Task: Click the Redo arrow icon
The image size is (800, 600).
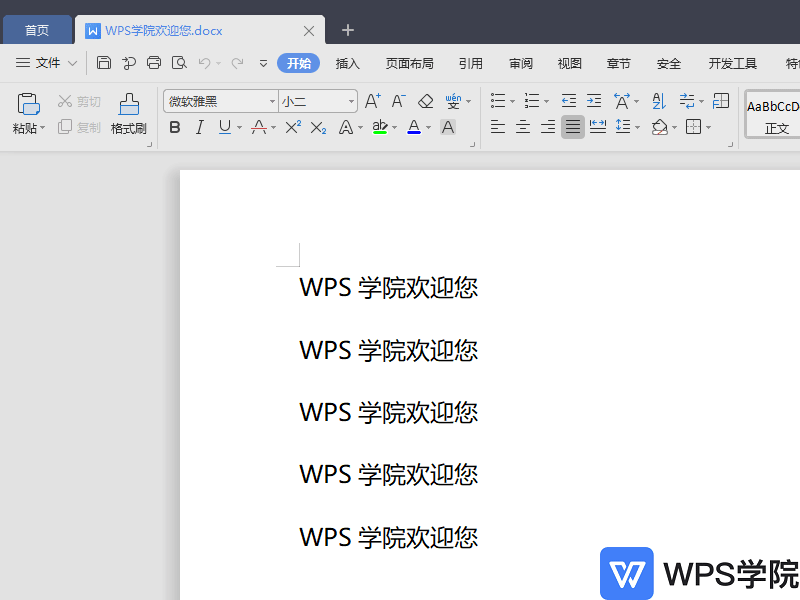Action: click(237, 63)
